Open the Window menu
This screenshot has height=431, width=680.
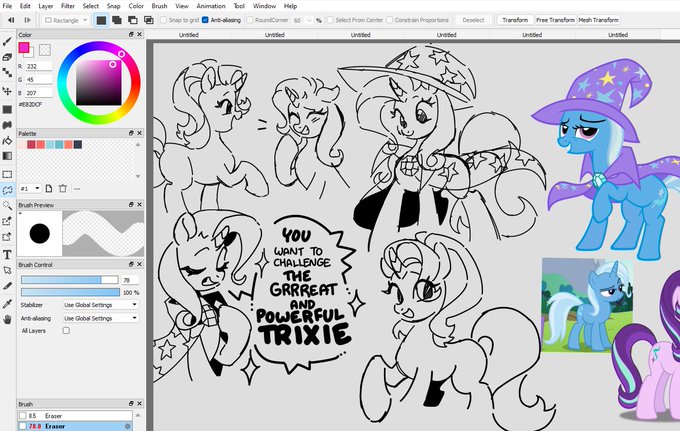pyautogui.click(x=264, y=6)
